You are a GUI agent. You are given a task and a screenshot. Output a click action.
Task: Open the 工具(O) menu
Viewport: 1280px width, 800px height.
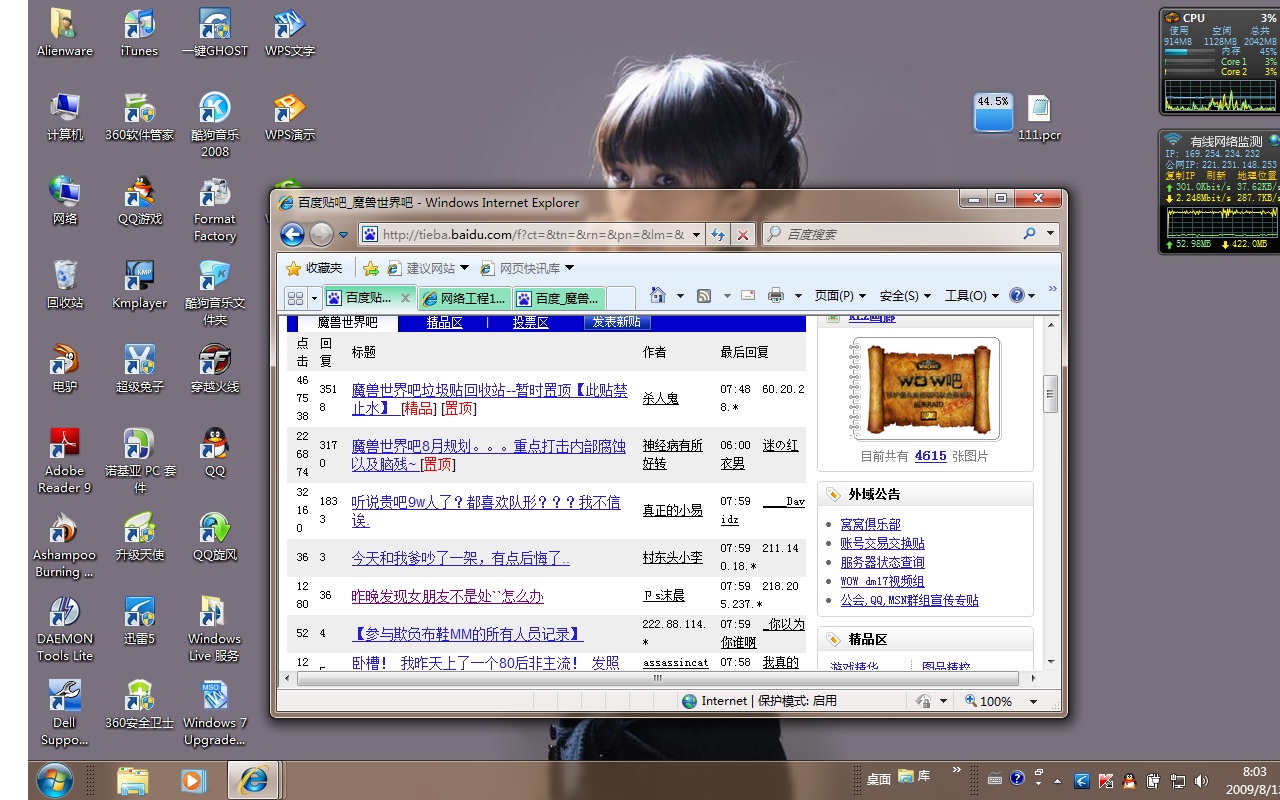[971, 295]
